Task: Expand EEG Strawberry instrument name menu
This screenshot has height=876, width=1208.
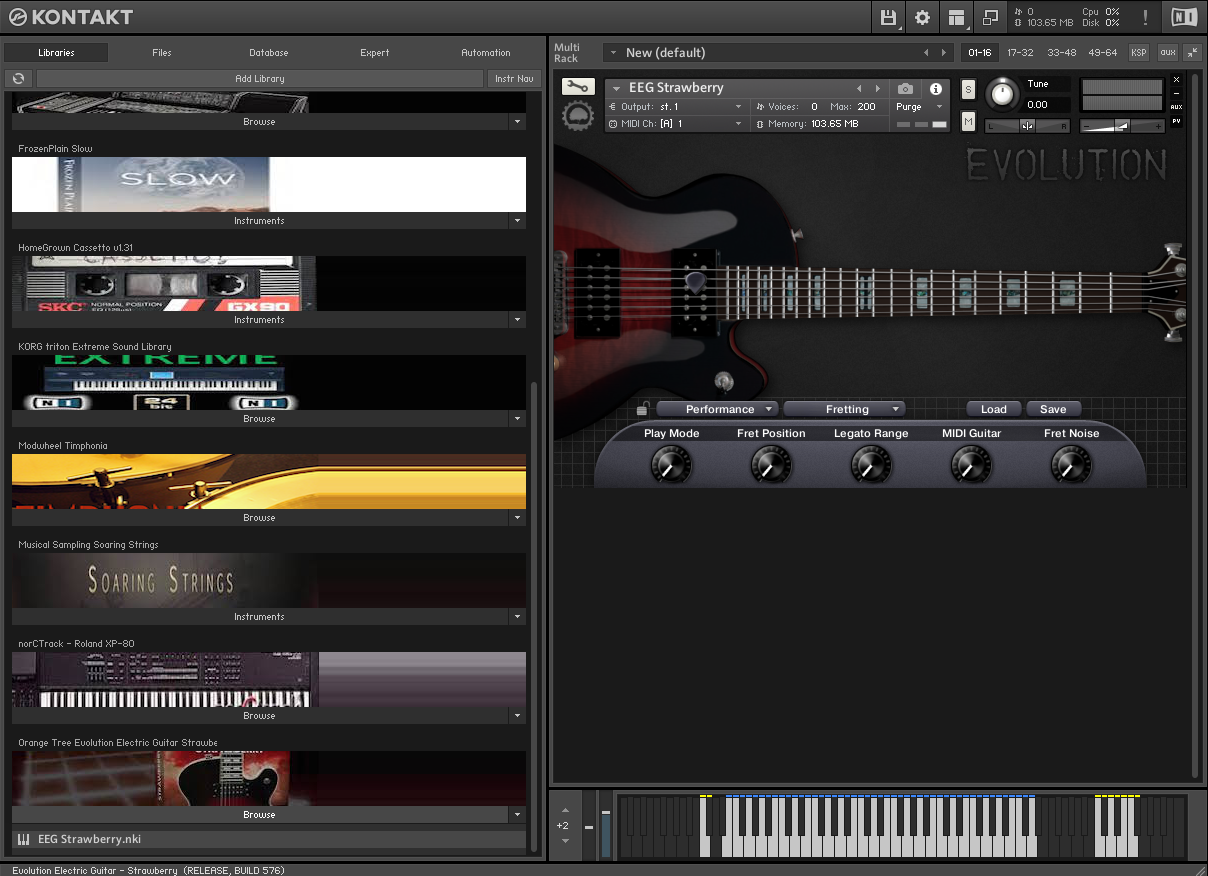Action: point(616,89)
